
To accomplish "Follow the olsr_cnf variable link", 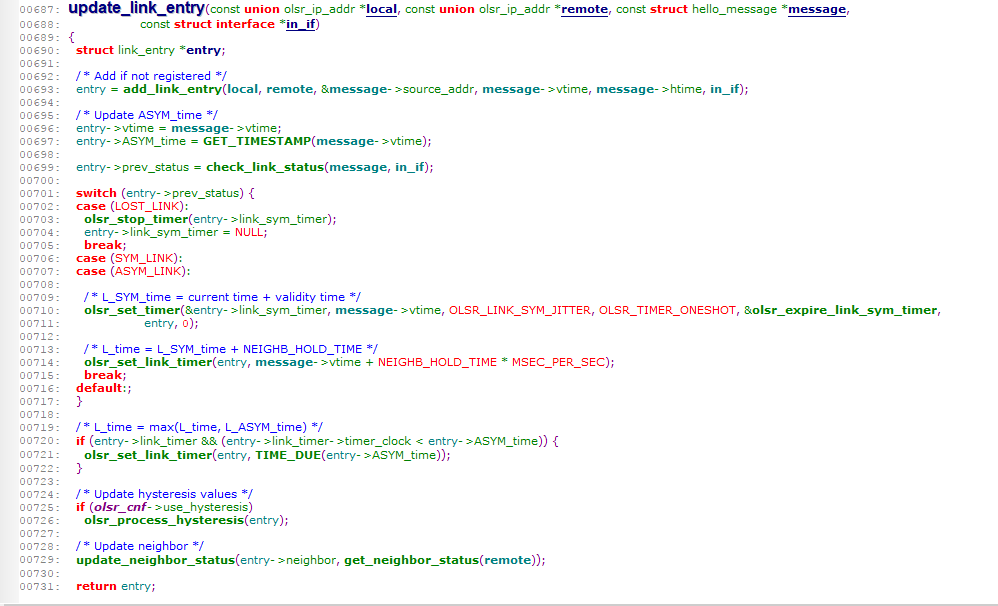I will 120,507.
